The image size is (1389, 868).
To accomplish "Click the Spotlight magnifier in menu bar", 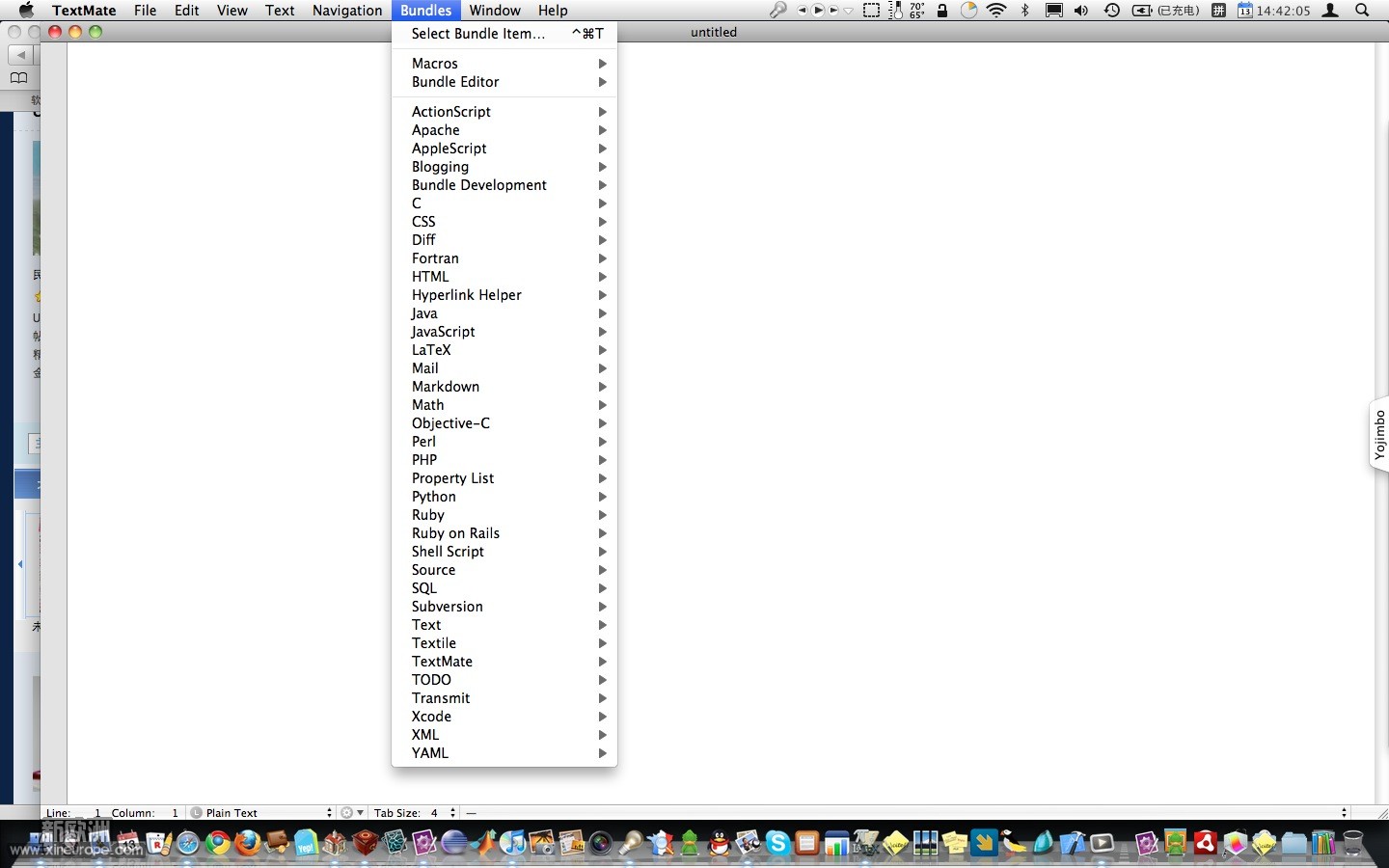I will [1362, 11].
